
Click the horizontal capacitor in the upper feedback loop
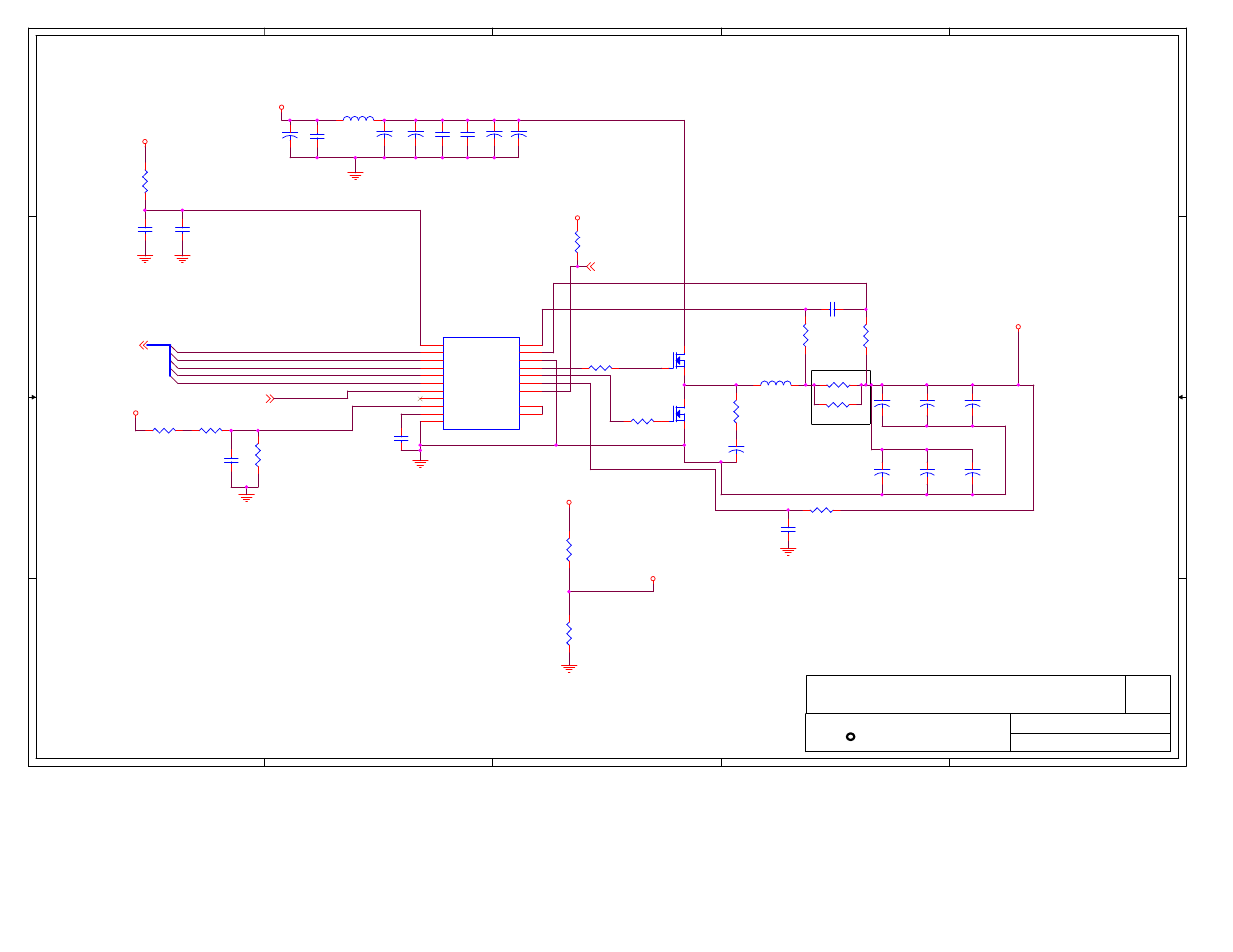pyautogui.click(x=832, y=309)
